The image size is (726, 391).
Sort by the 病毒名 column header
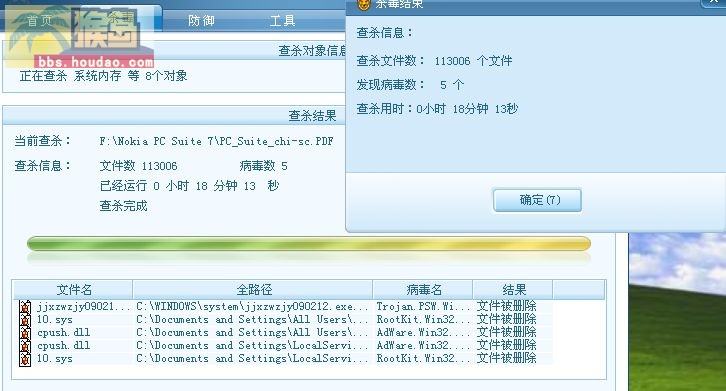pos(423,290)
